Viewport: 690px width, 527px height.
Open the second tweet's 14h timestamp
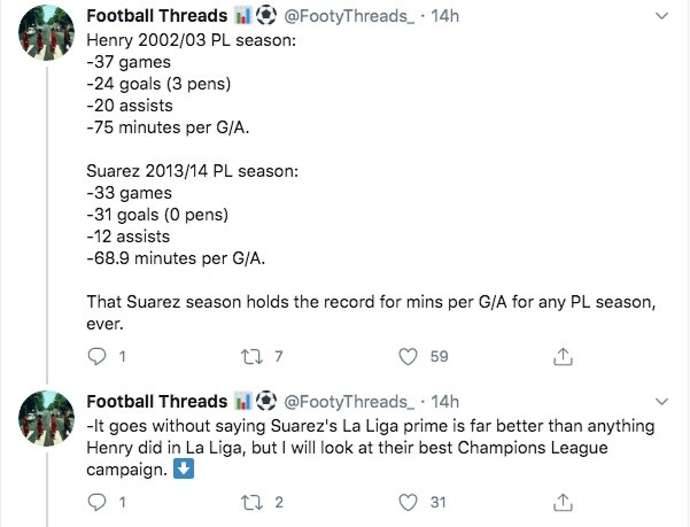pos(444,402)
